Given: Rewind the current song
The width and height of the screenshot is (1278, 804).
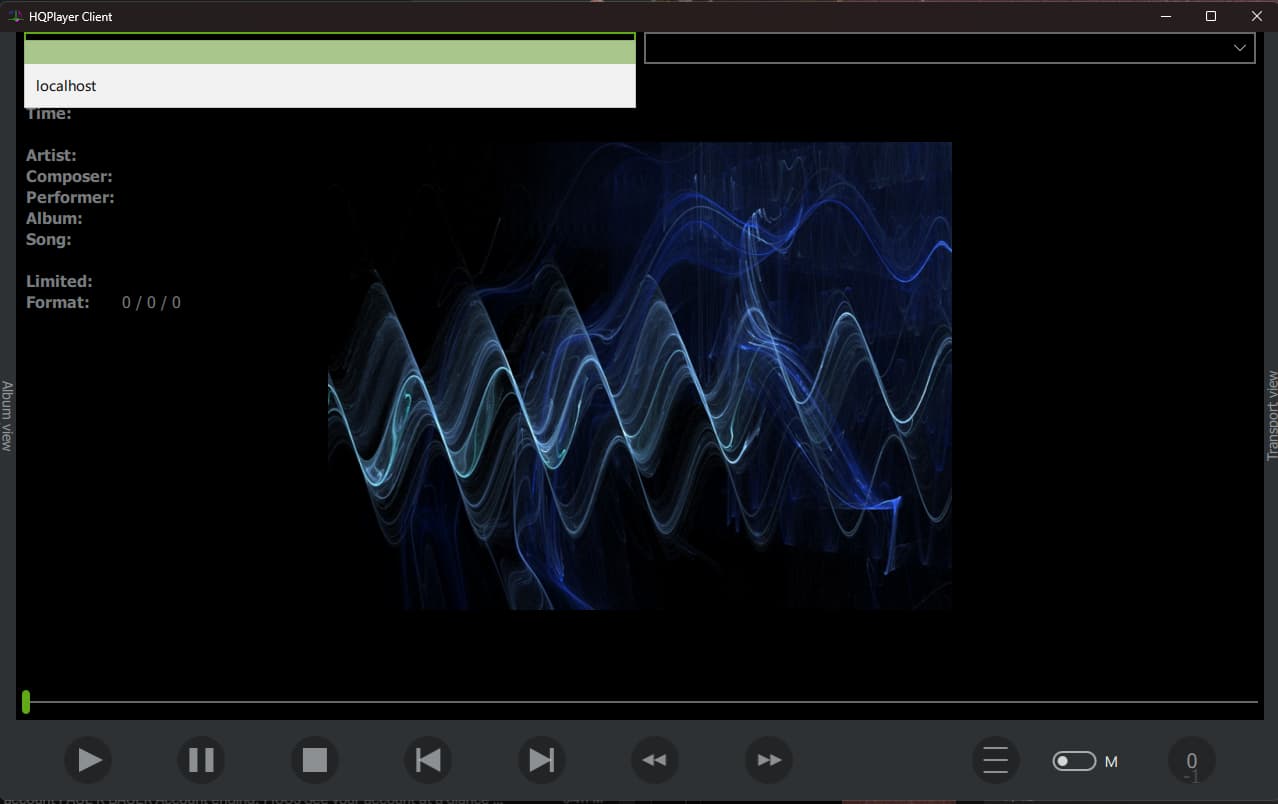Looking at the screenshot, I should point(655,761).
